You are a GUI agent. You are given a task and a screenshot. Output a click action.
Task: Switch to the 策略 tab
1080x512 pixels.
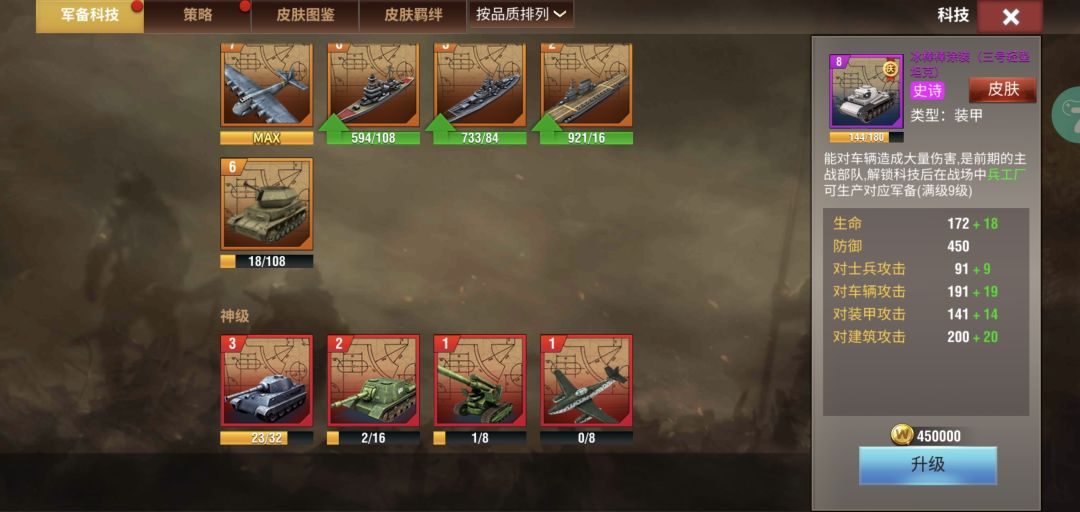tap(198, 16)
